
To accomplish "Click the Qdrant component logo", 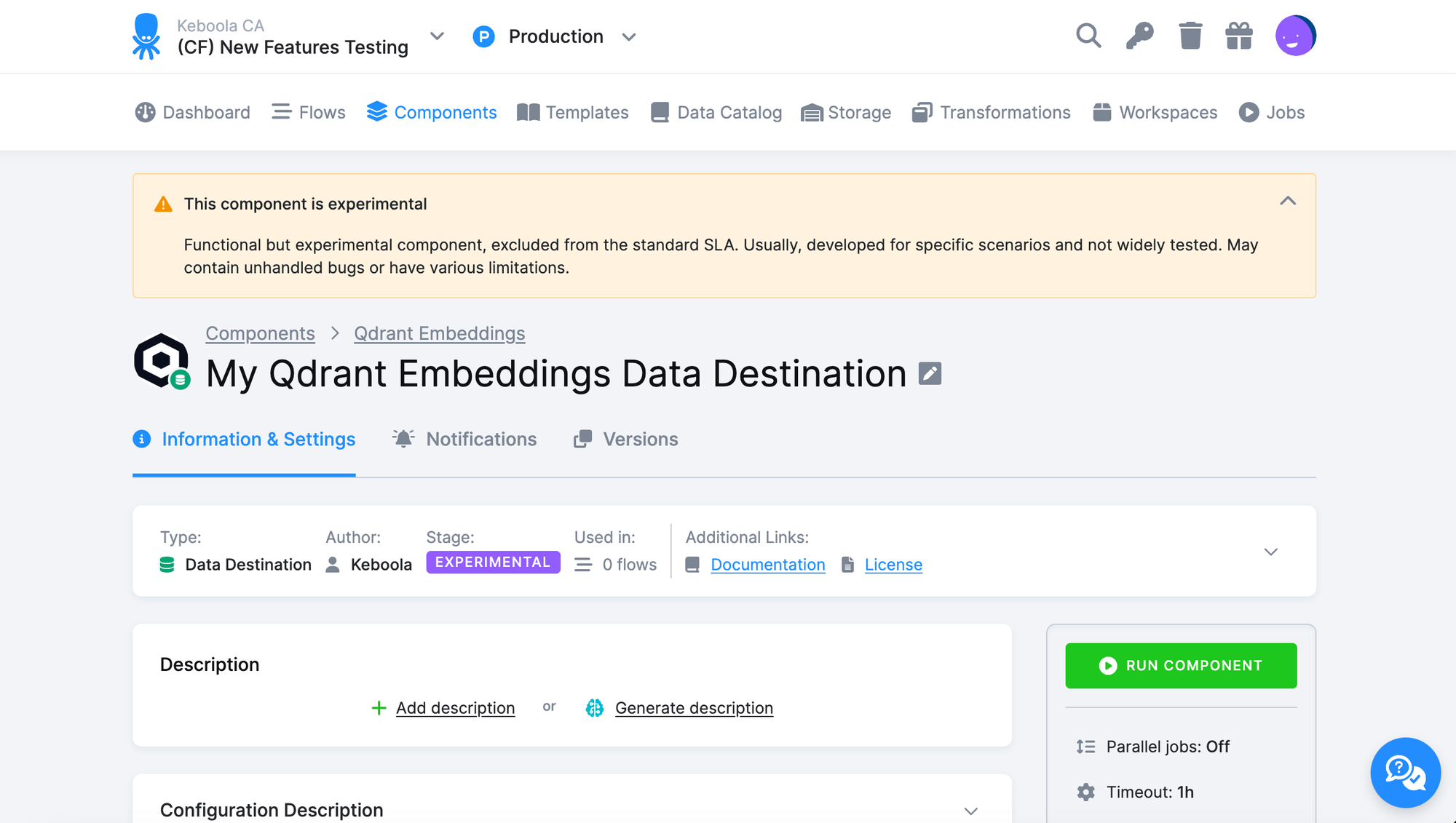I will tap(162, 362).
